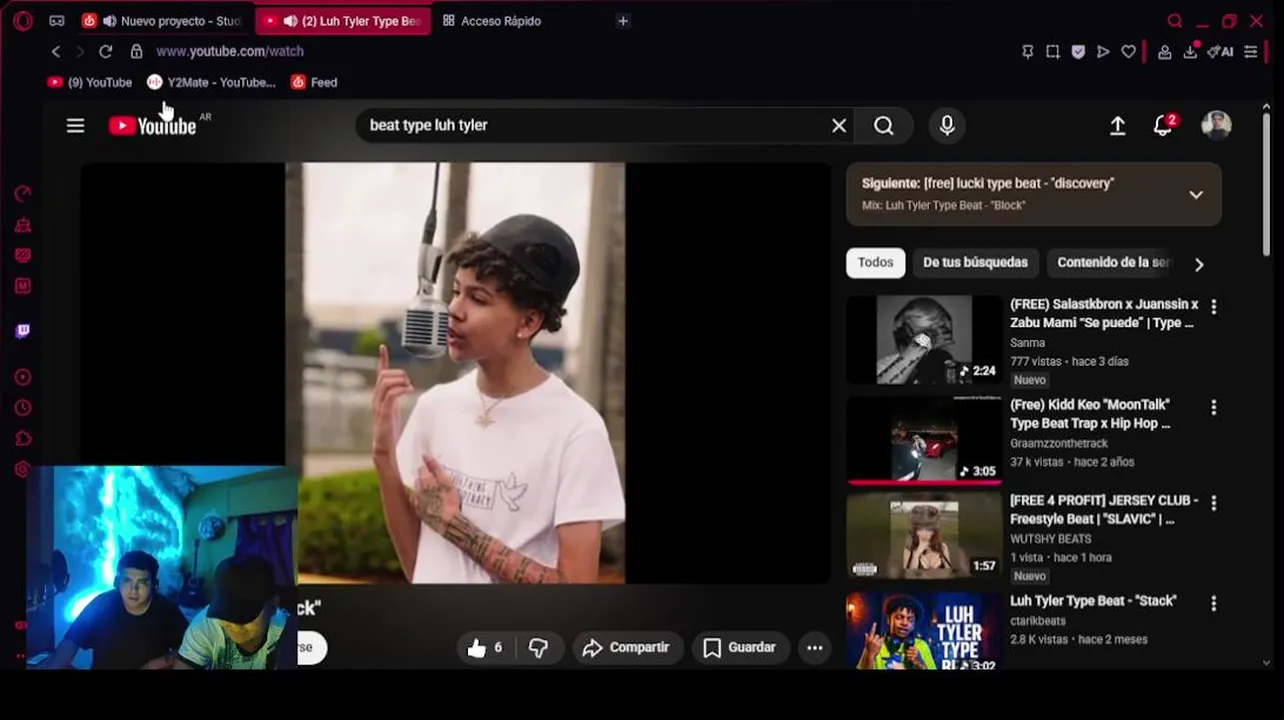The image size is (1284, 720).
Task: Open options for Kidd Keo MoonTalk video
Action: (1213, 408)
